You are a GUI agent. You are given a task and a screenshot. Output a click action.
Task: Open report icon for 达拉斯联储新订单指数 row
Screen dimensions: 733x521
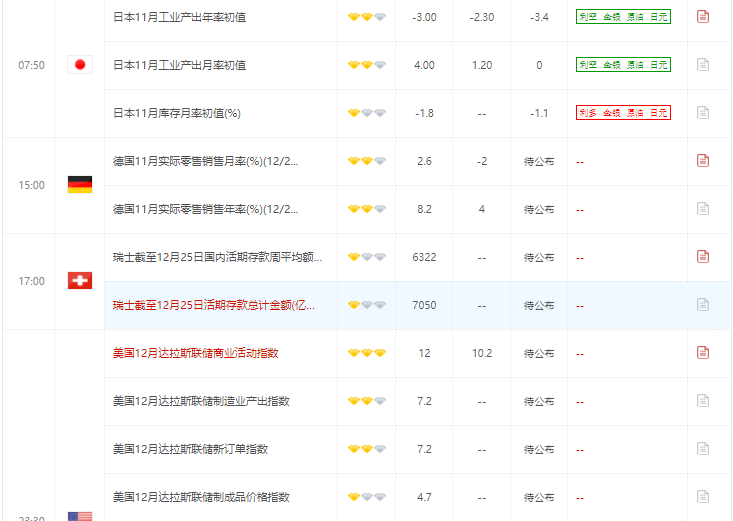tap(703, 449)
